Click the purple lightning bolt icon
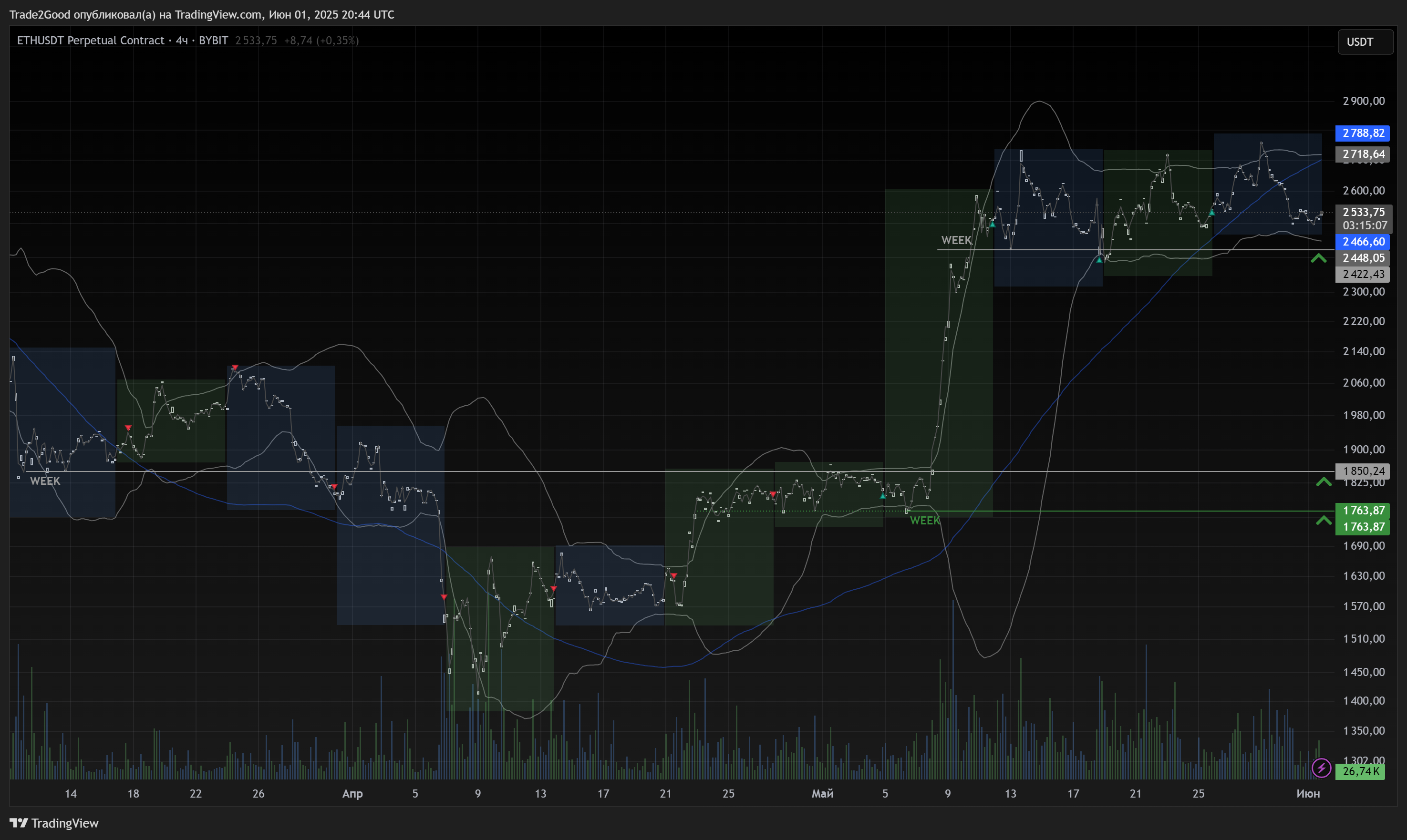Screen dimensions: 1407x840 1321,768
